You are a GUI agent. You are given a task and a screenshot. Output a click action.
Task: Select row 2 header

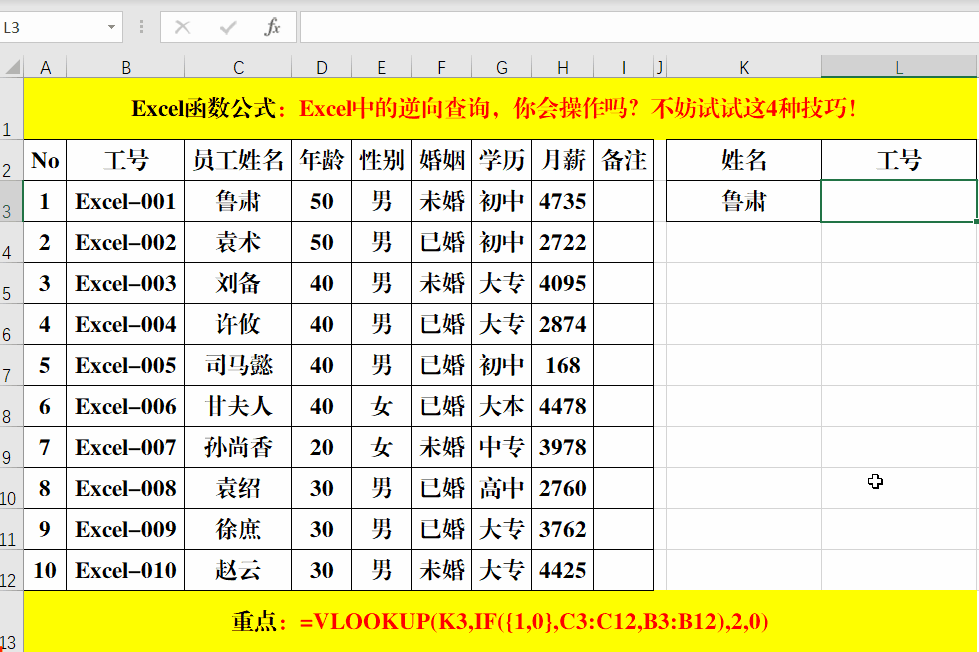(x=11, y=160)
